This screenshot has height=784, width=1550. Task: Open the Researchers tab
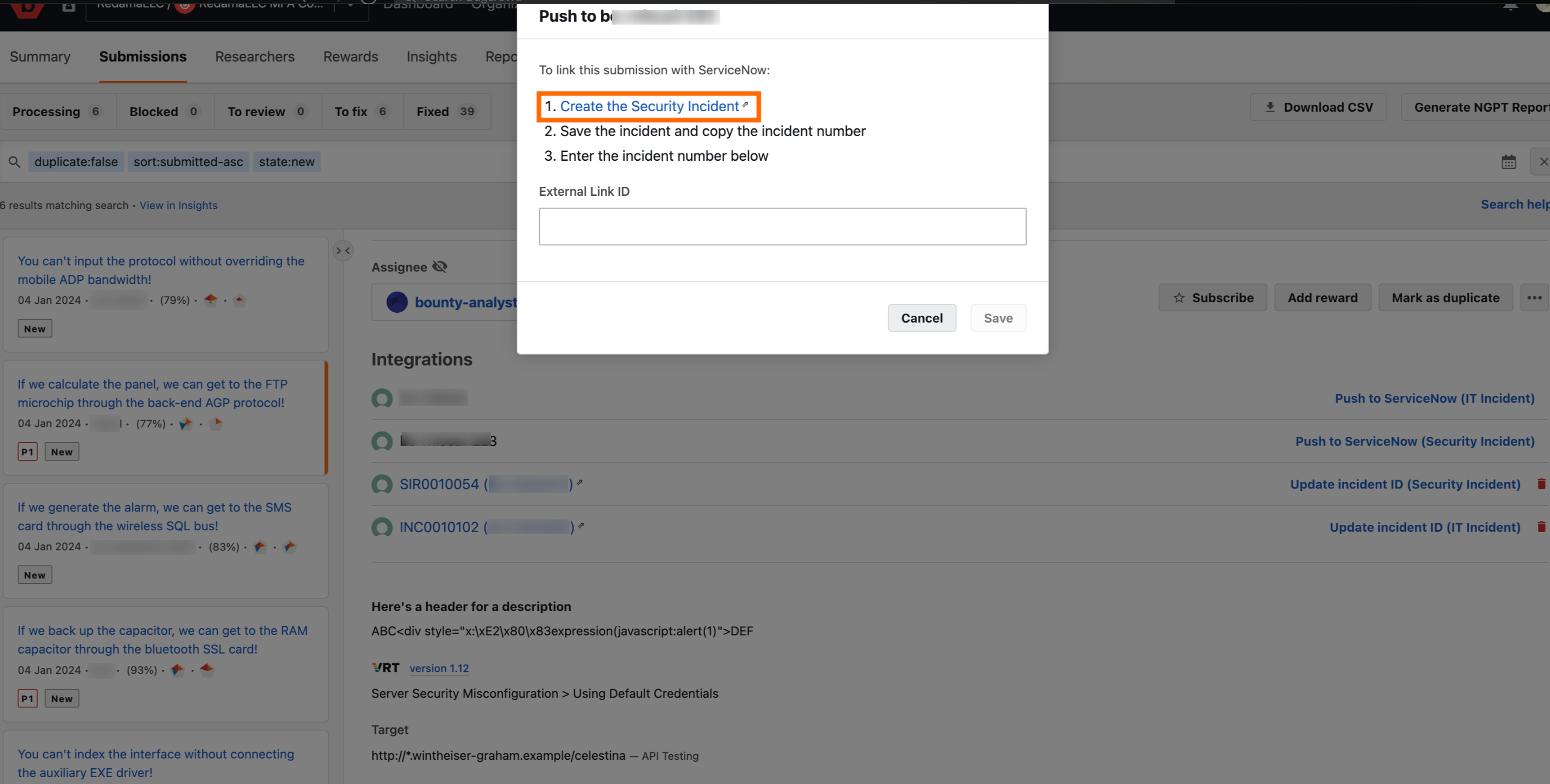point(255,57)
